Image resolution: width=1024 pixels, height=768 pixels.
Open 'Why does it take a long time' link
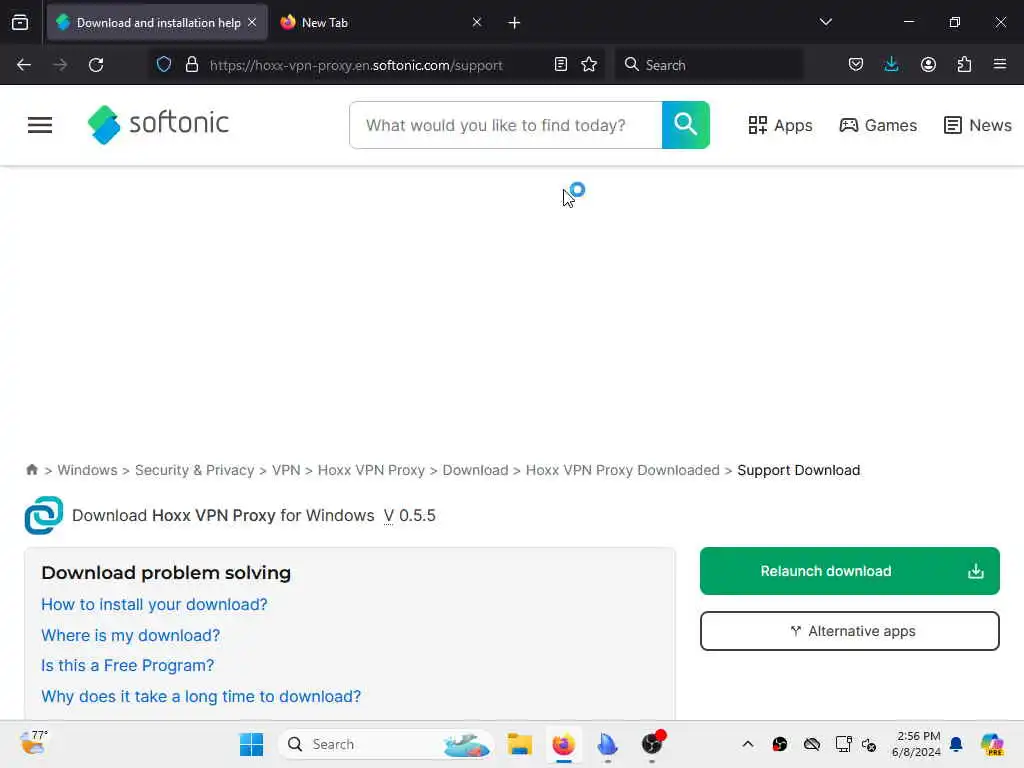pos(201,696)
